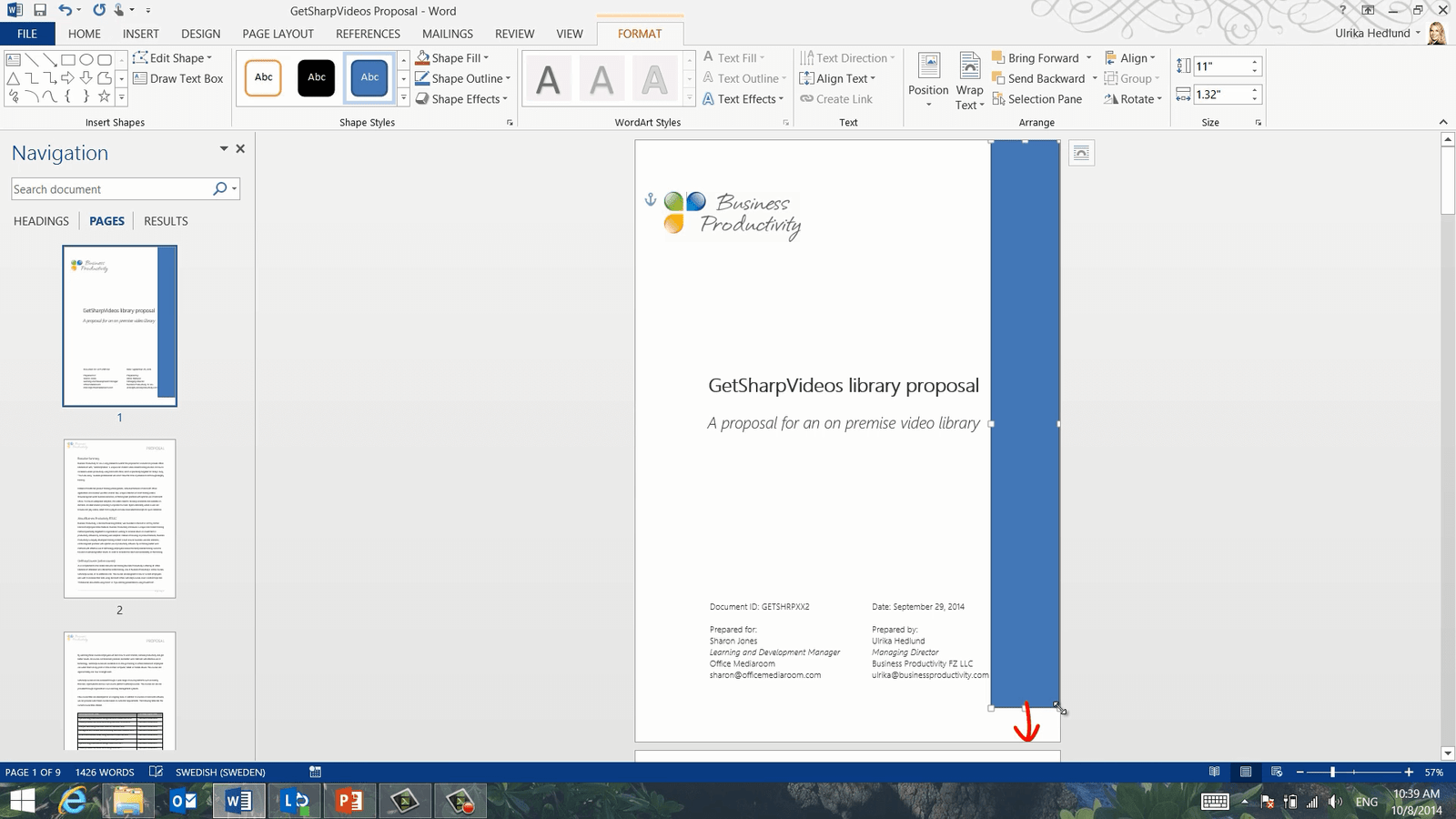
Task: Select the Isosceles Triangle shape
Action: pyautogui.click(x=14, y=78)
